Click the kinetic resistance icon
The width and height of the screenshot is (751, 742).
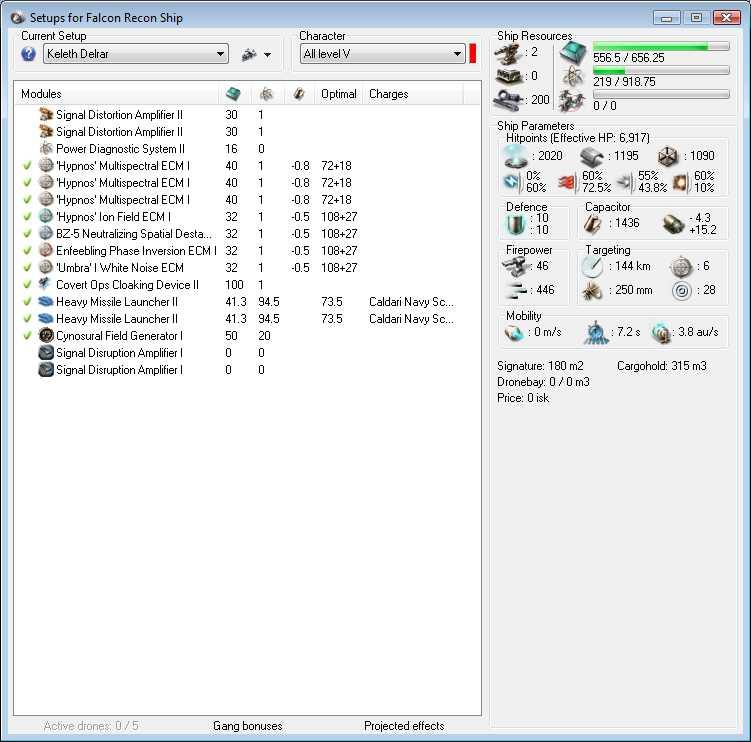point(625,182)
